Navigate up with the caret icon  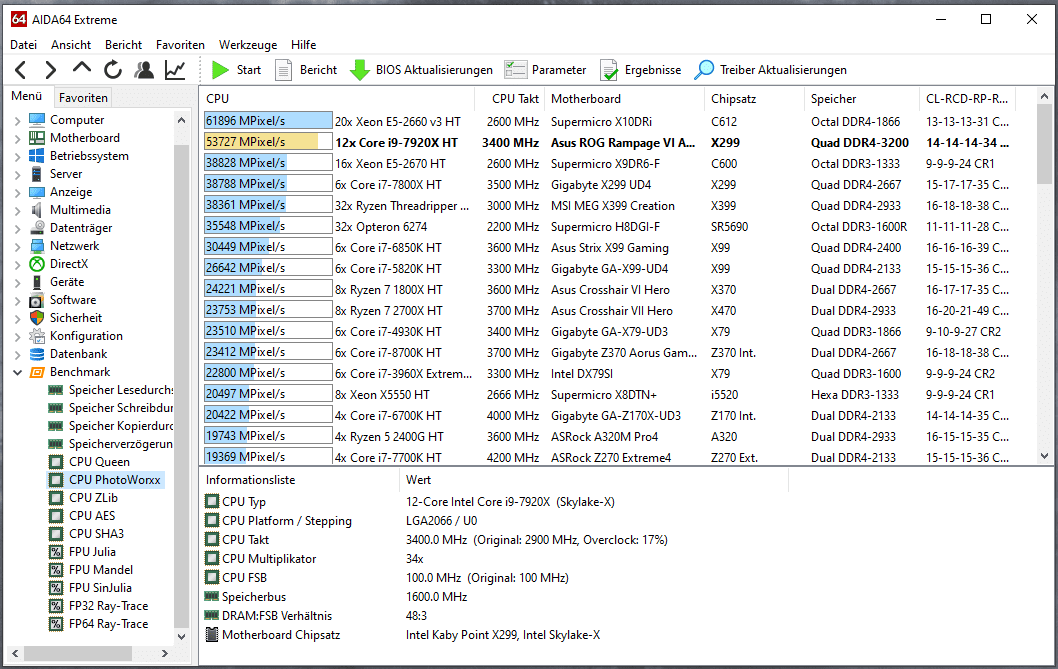(82, 68)
